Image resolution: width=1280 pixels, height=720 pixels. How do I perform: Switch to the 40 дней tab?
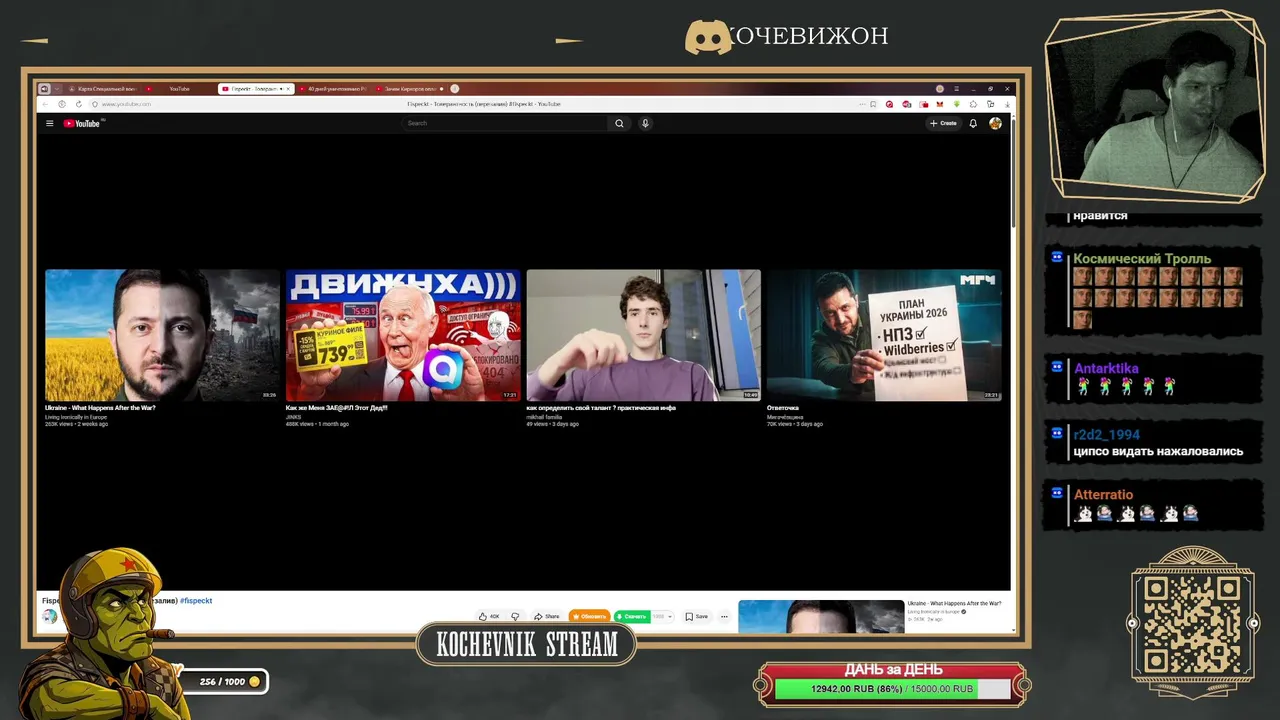pyautogui.click(x=334, y=89)
